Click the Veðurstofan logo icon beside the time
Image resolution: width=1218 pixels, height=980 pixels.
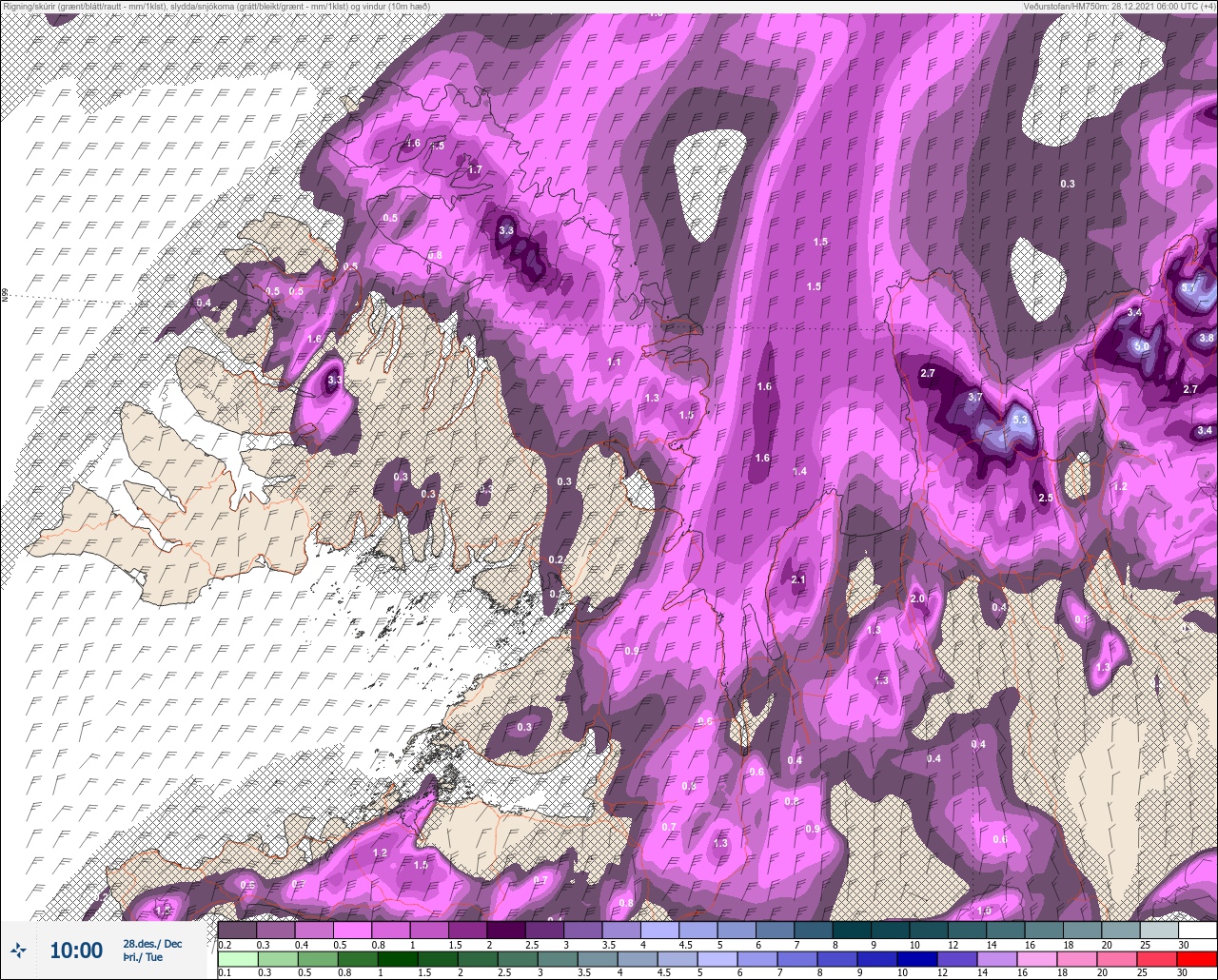(18, 950)
